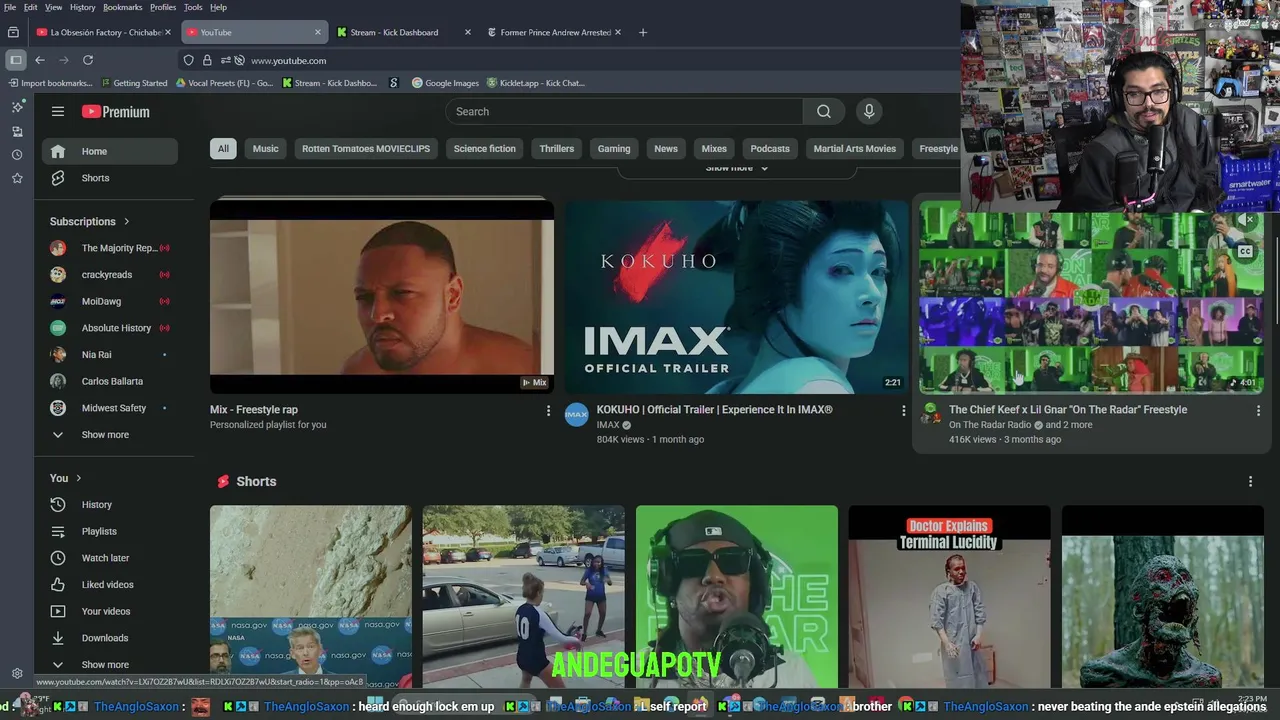Switch to La Obsesión Factory tab
This screenshot has height=720, width=1280.
[x=104, y=32]
